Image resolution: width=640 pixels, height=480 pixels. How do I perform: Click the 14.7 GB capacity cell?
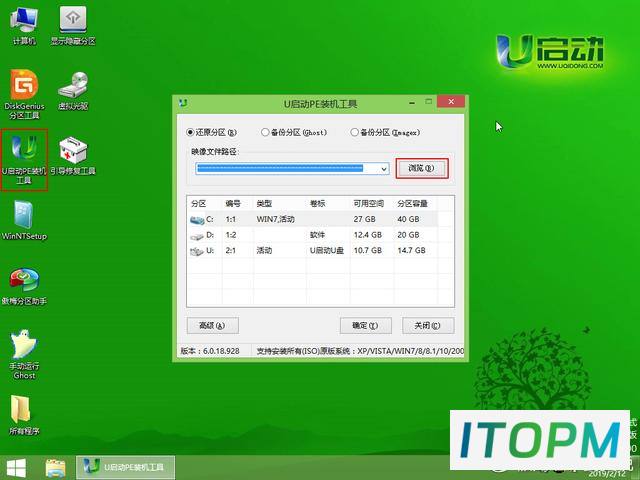[x=411, y=250]
